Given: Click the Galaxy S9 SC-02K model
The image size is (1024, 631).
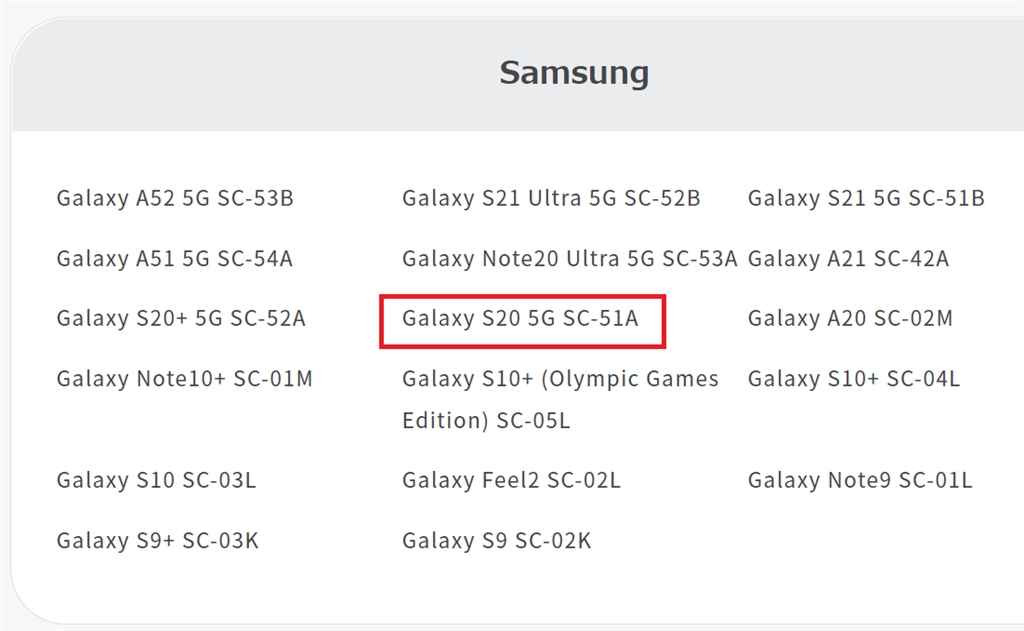Looking at the screenshot, I should coord(496,541).
